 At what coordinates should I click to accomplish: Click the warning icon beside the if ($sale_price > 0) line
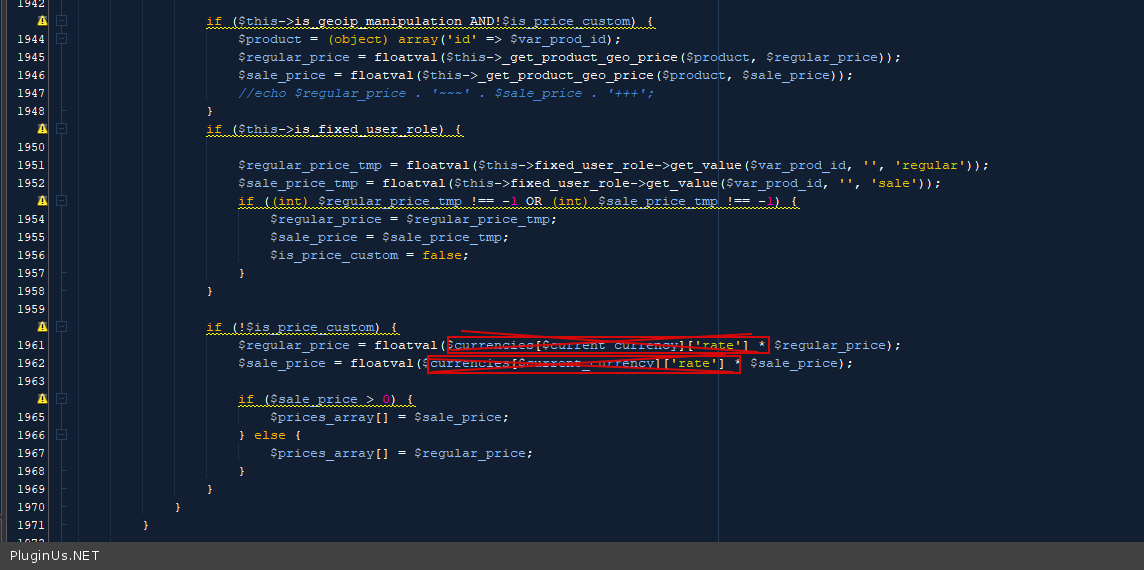(42, 398)
